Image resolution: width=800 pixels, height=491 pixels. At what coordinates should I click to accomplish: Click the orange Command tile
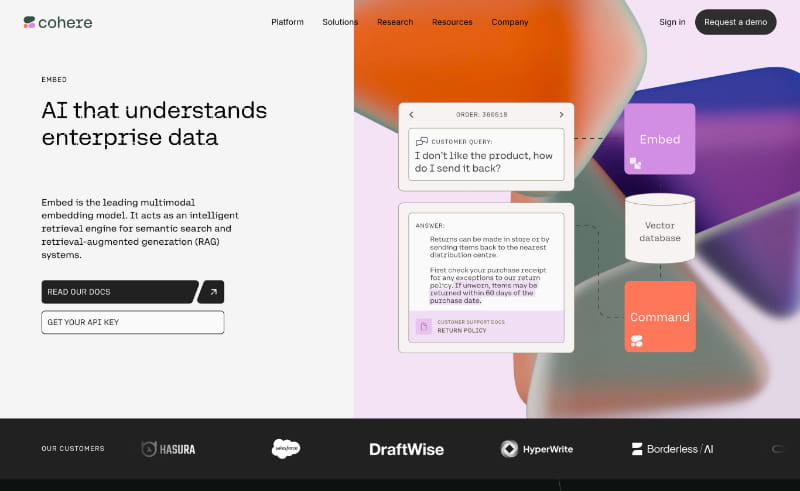click(660, 316)
